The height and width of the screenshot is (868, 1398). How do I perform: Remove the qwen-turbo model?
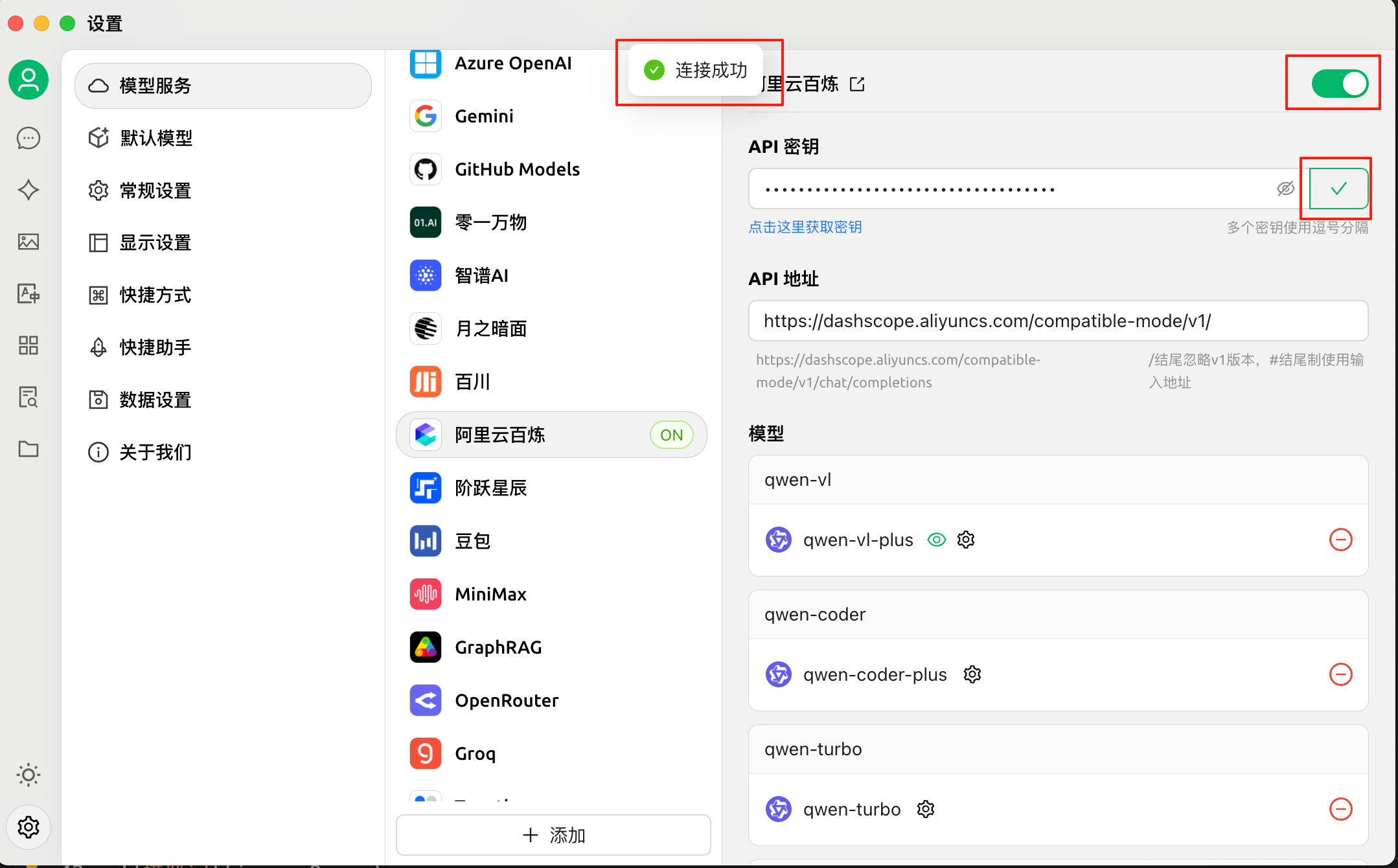point(1341,809)
